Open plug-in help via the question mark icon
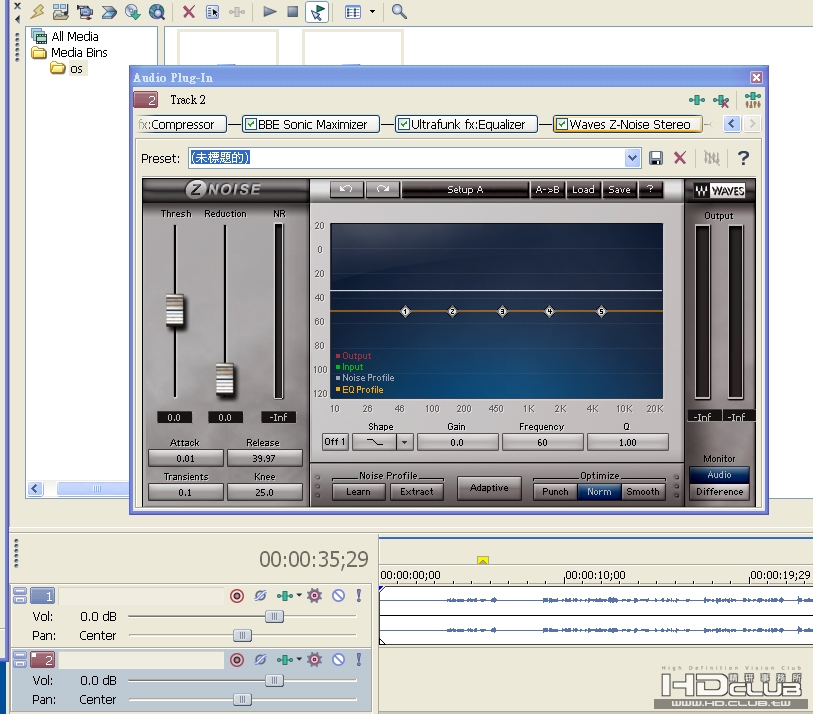Screen dimensions: 813x714 pos(743,158)
